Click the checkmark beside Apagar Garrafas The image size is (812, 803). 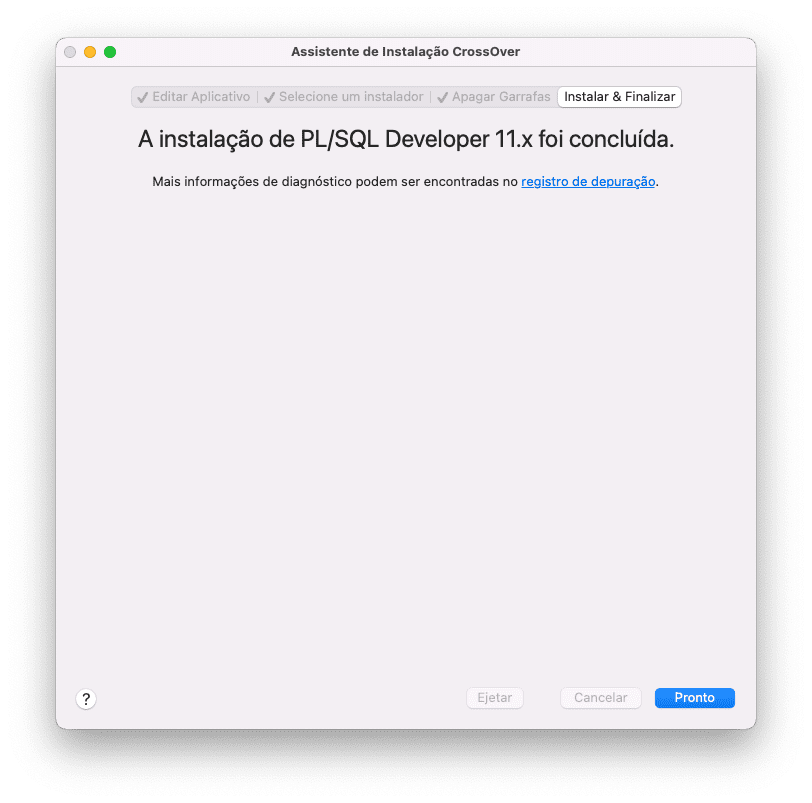click(442, 97)
